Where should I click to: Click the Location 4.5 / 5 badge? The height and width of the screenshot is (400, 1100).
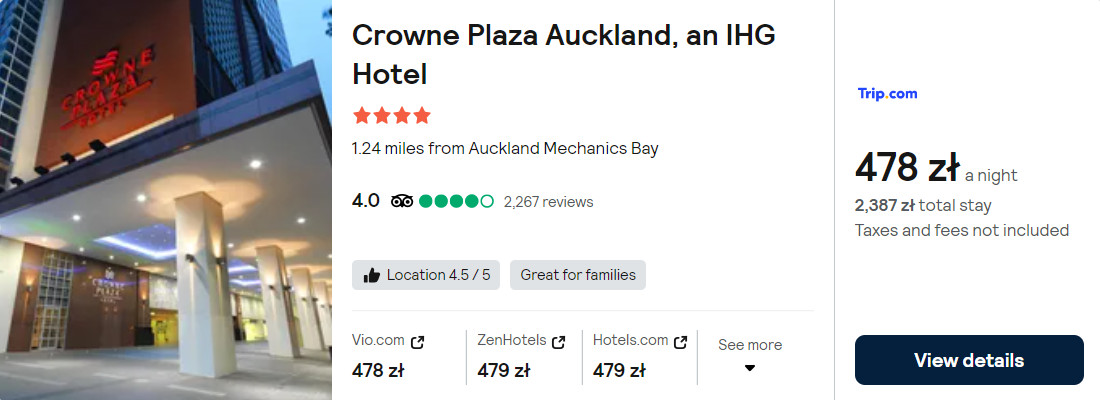point(427,275)
